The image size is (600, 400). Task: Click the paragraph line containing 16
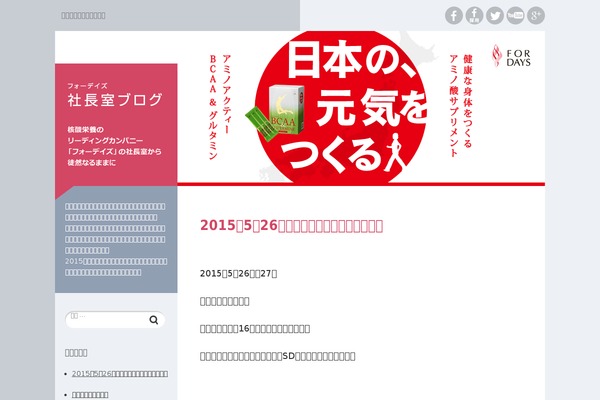(255, 329)
